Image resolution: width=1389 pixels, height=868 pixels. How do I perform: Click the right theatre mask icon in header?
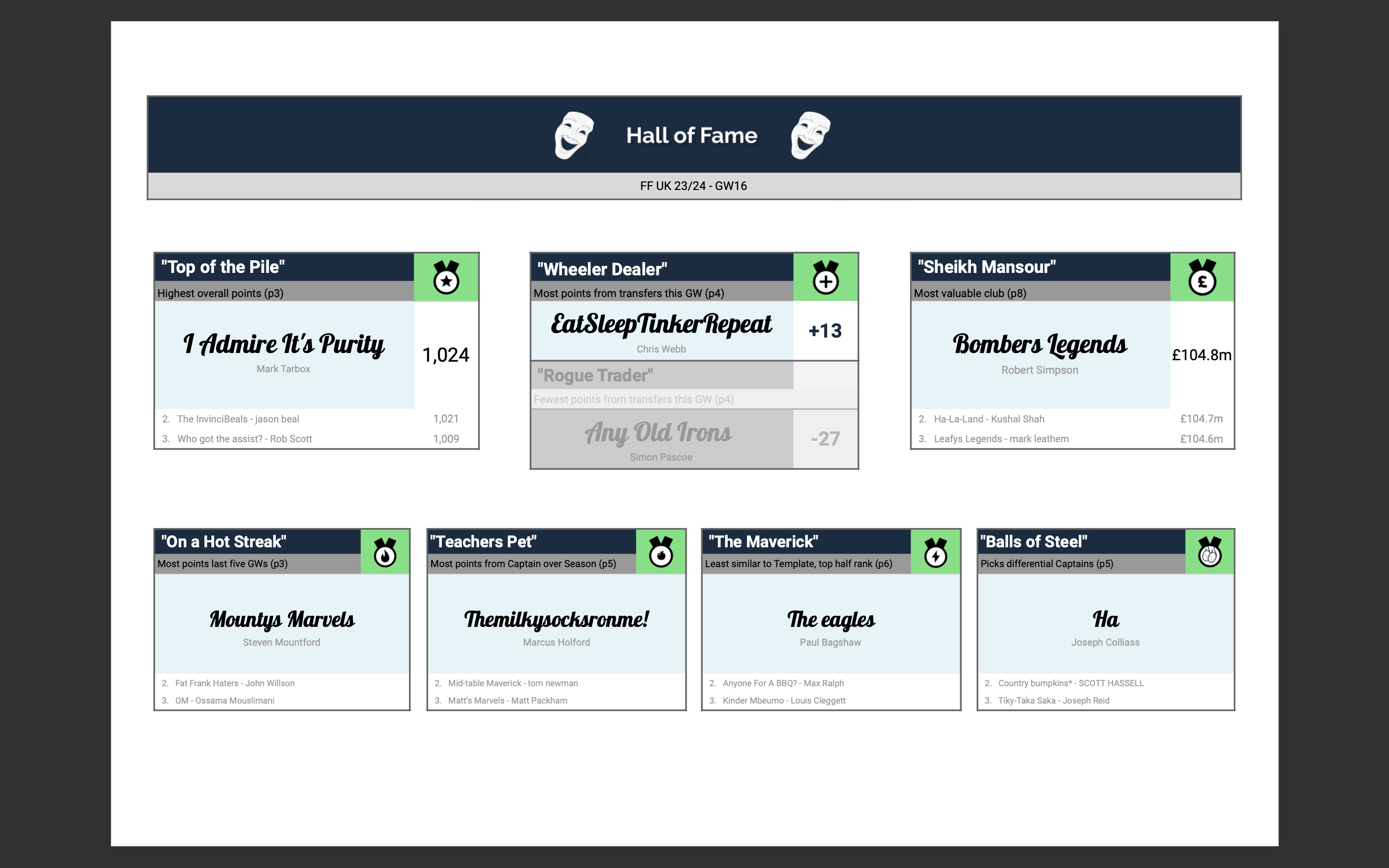coord(810,136)
